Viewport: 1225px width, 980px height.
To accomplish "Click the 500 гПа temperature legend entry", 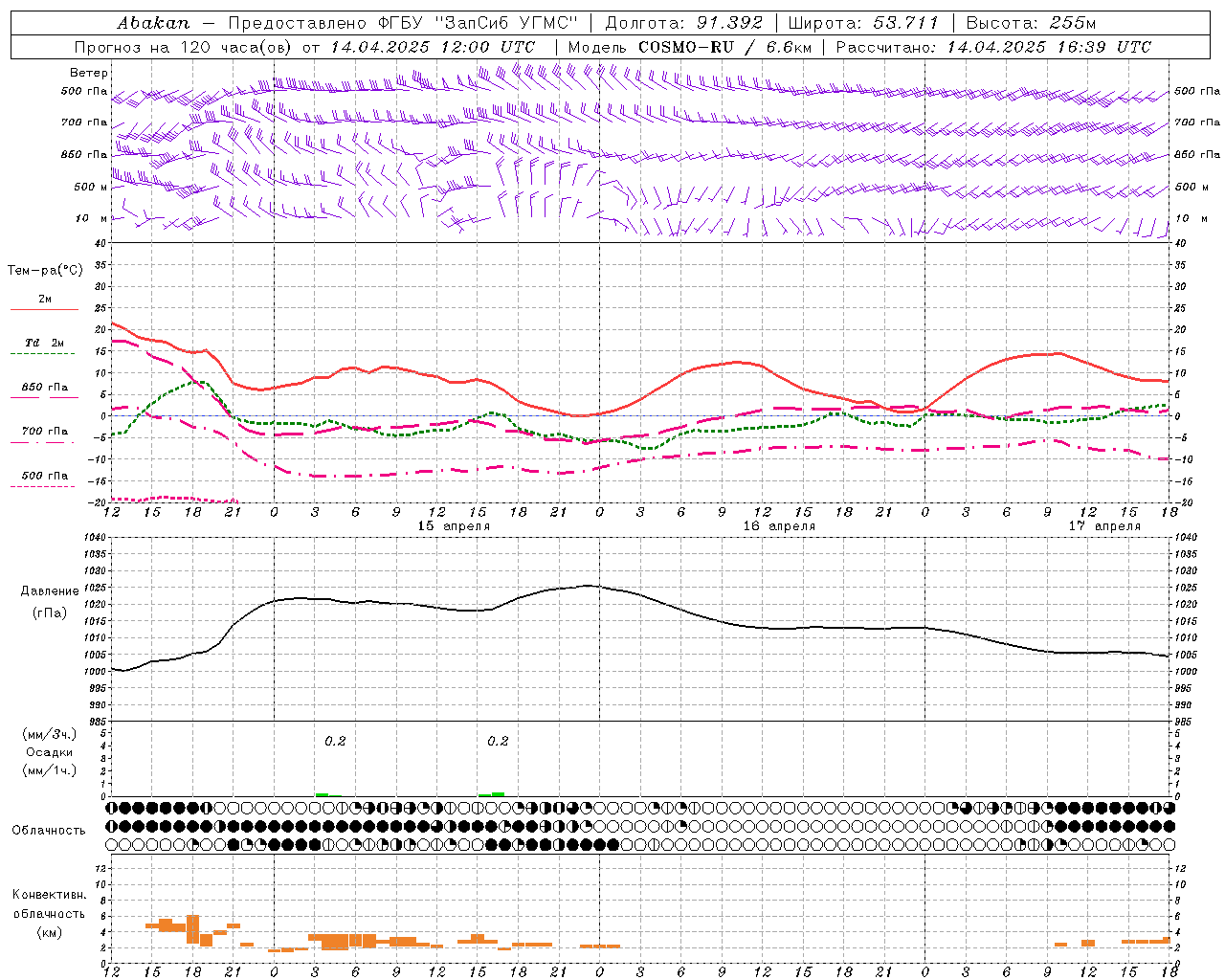I will coord(45,475).
